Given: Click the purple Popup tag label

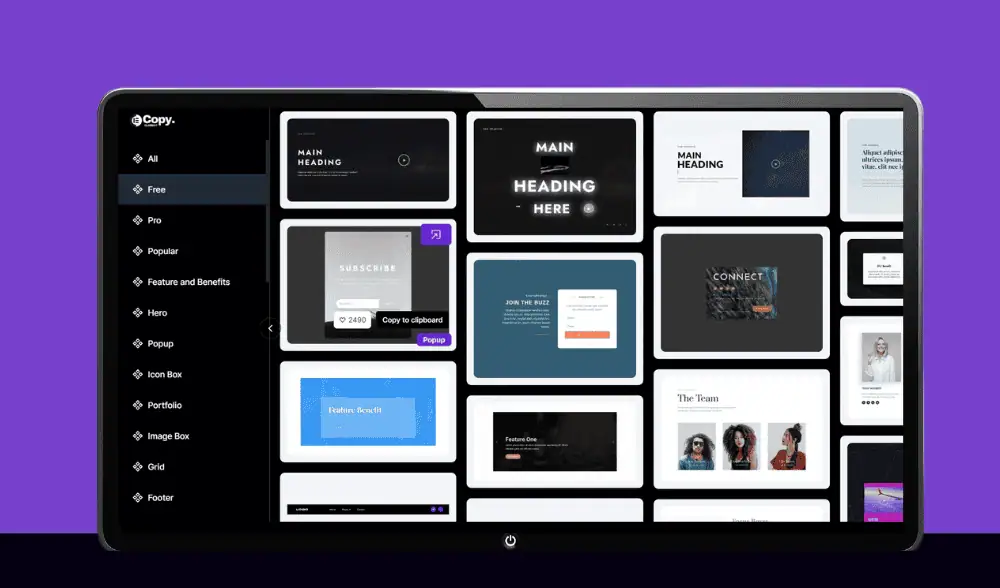Looking at the screenshot, I should (x=434, y=340).
